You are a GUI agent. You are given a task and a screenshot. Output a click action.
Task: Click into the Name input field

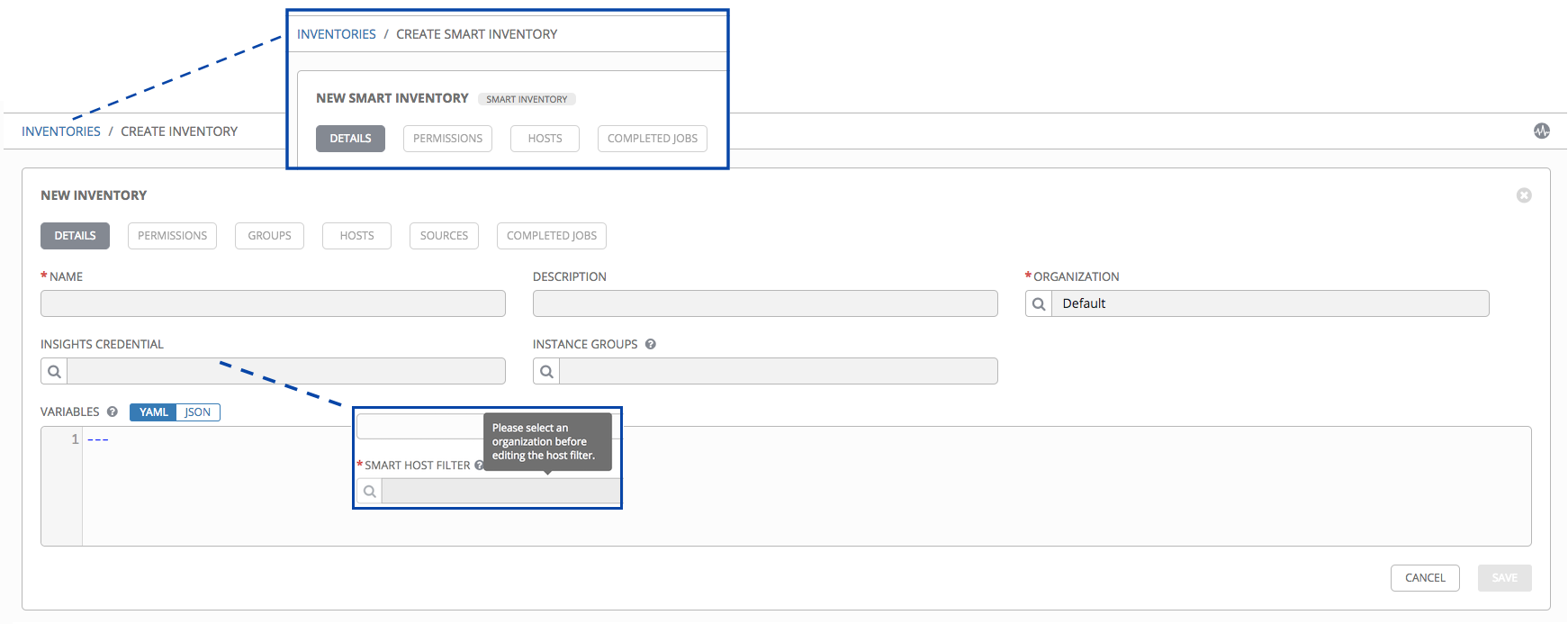273,303
